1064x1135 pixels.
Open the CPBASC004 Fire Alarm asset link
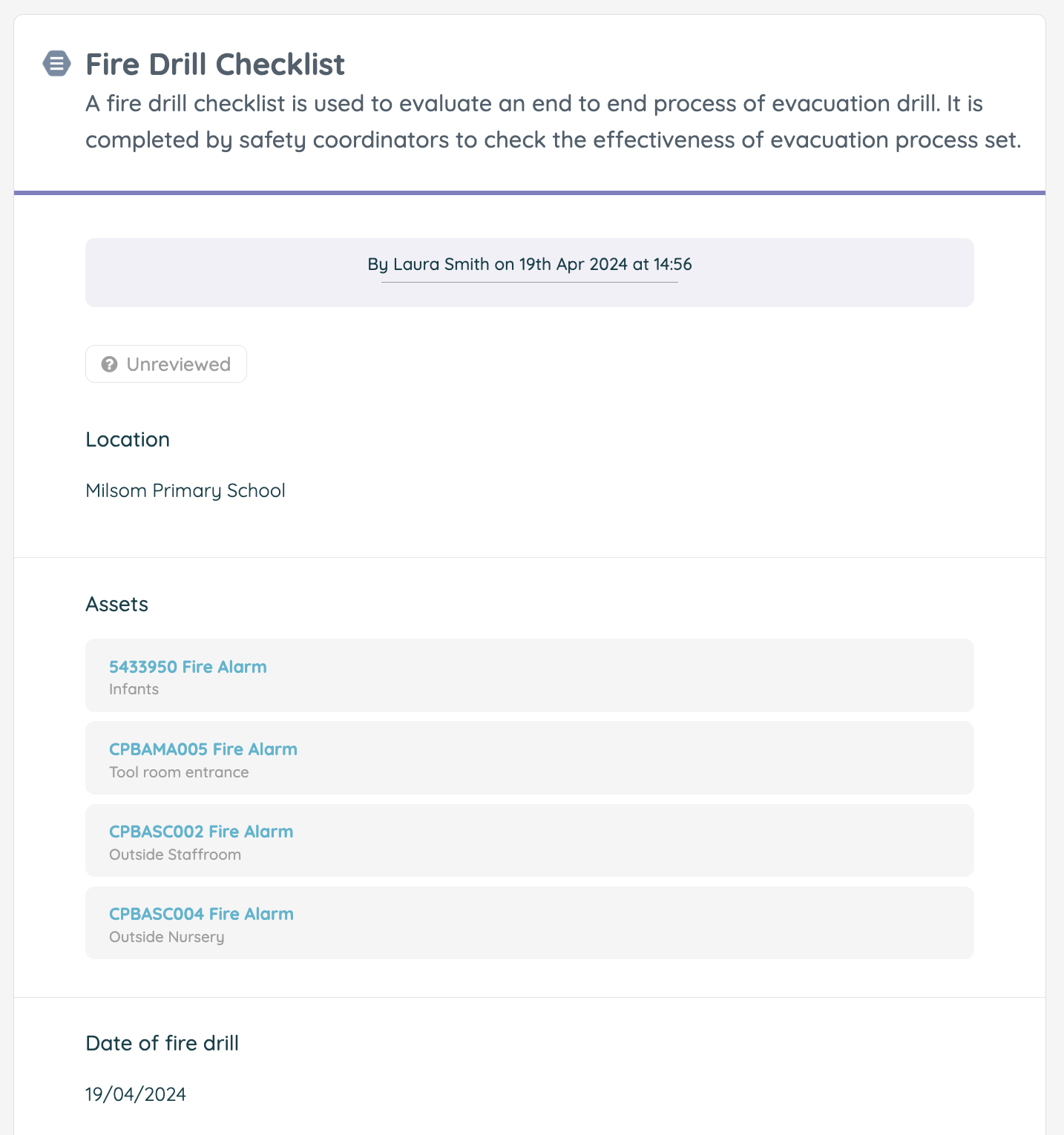pyautogui.click(x=201, y=914)
